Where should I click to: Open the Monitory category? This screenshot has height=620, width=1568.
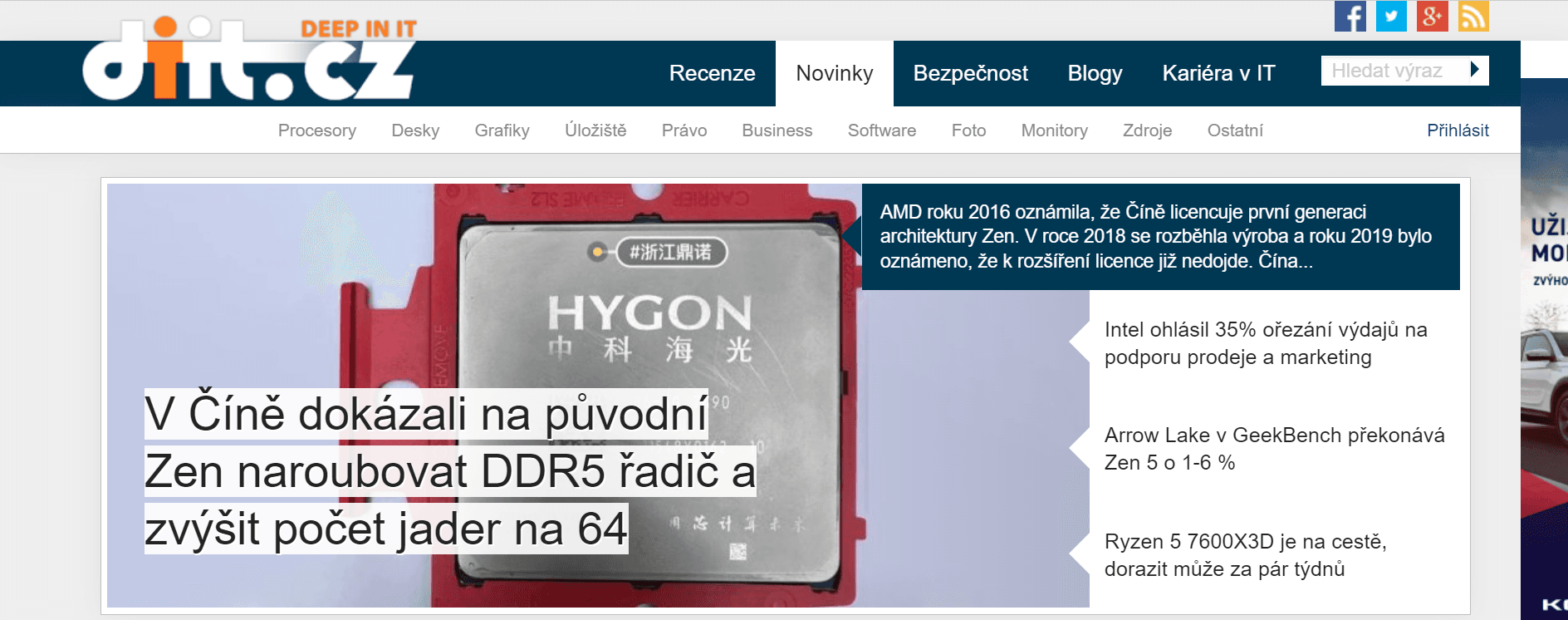click(1055, 130)
